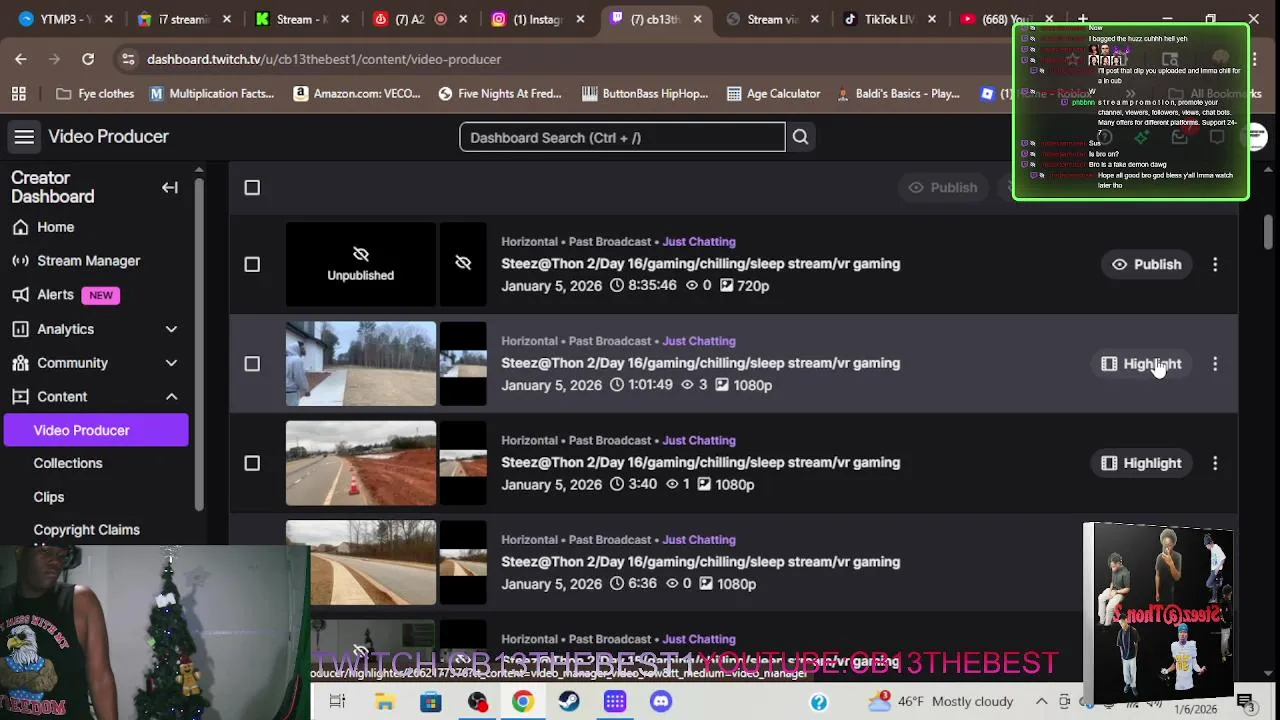
Task: Open more options for 1:01:49 video
Action: [x=1215, y=364]
